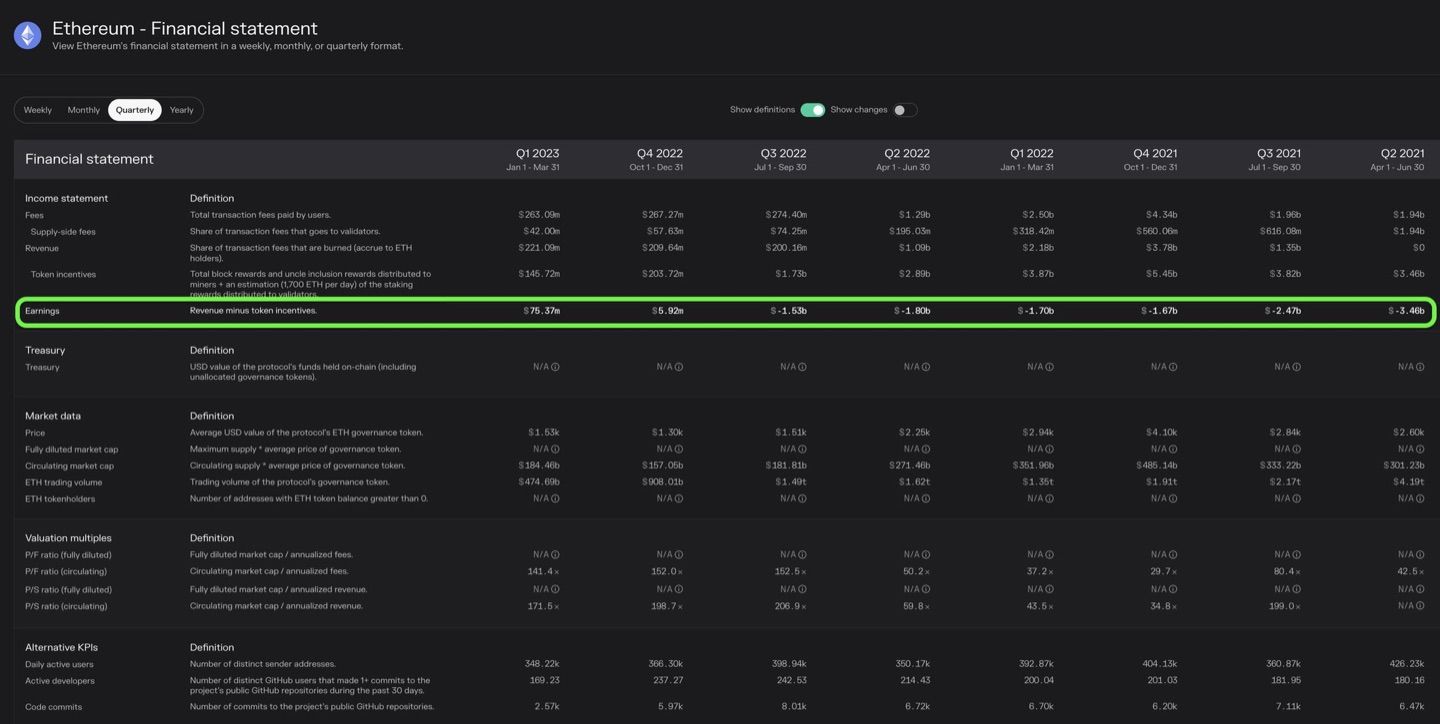Image resolution: width=1440 pixels, height=724 pixels.
Task: Show info for P/F ratio (fully diluted) Q2 2022
Action: point(926,554)
